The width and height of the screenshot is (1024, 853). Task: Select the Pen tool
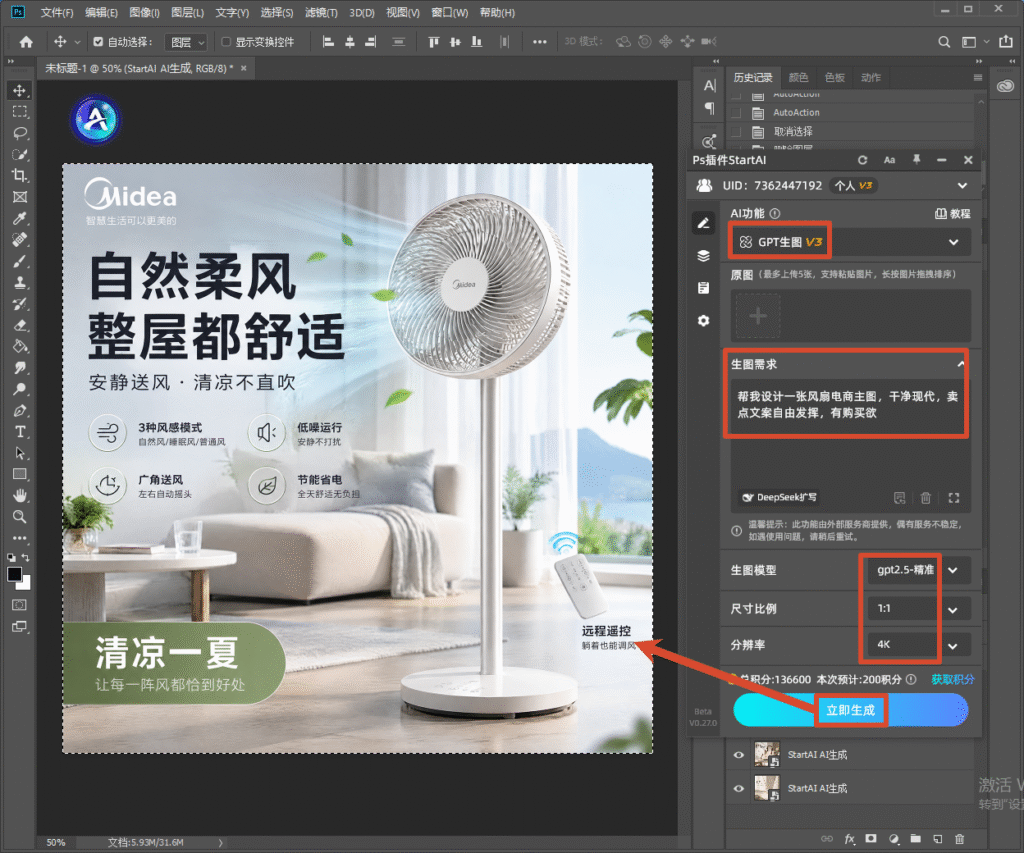point(20,410)
